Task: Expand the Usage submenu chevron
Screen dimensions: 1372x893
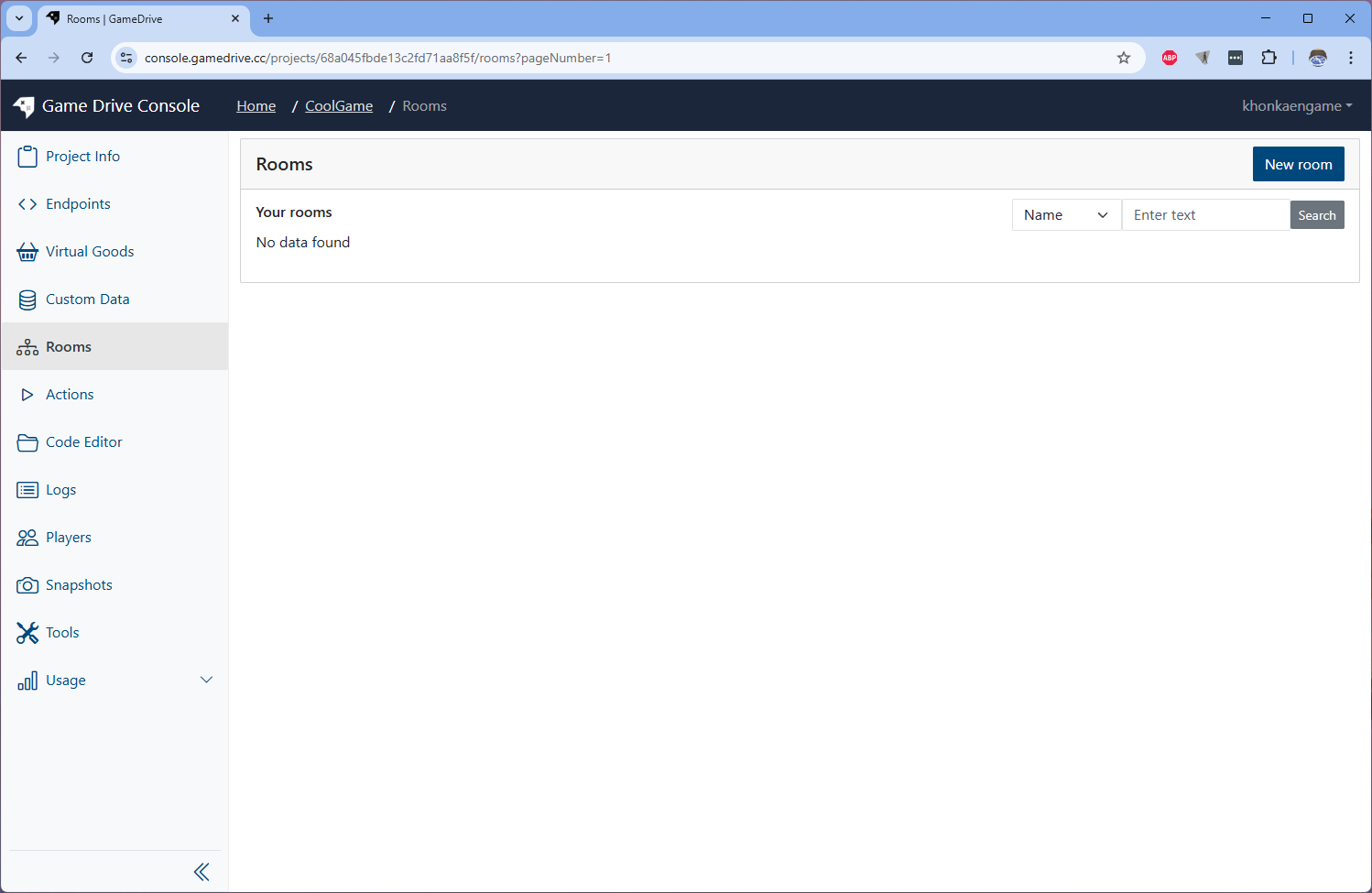Action: click(206, 680)
